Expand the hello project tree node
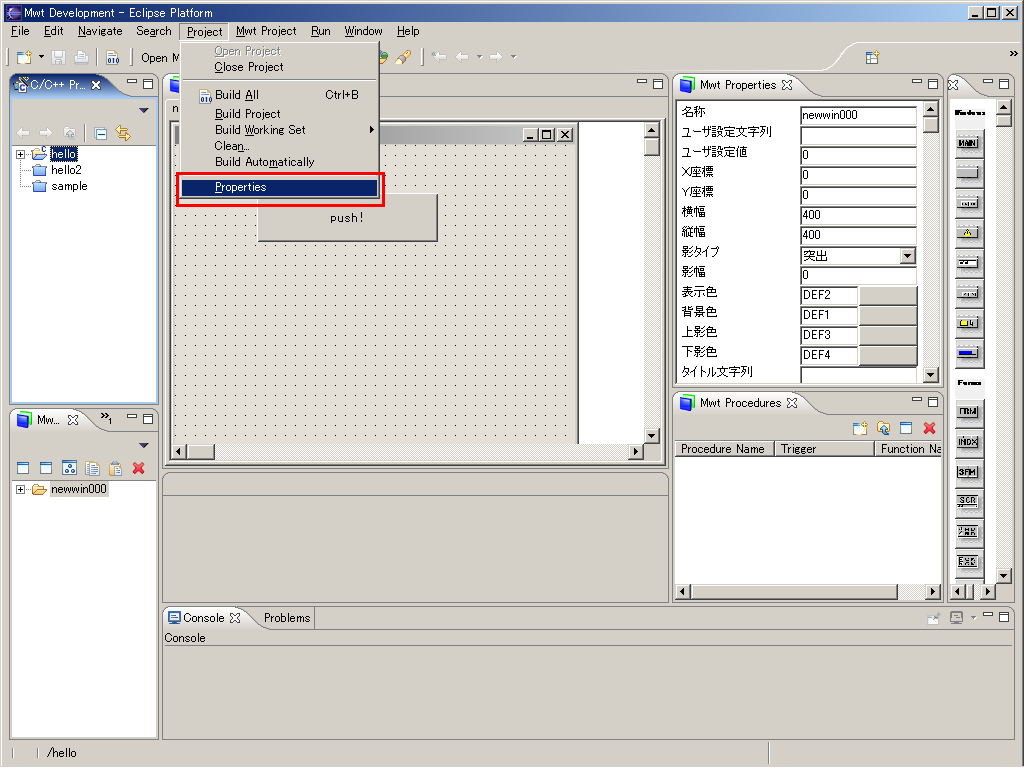Viewport: 1024px width, 768px height. [x=20, y=154]
